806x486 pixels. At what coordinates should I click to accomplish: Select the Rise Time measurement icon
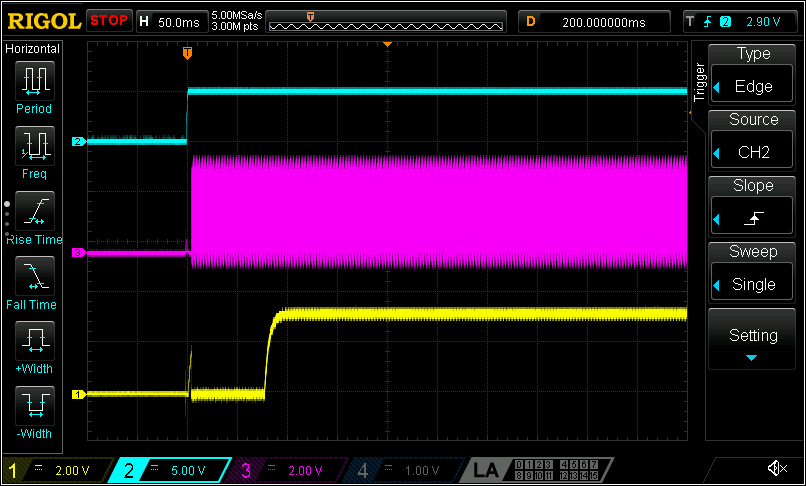(35, 211)
